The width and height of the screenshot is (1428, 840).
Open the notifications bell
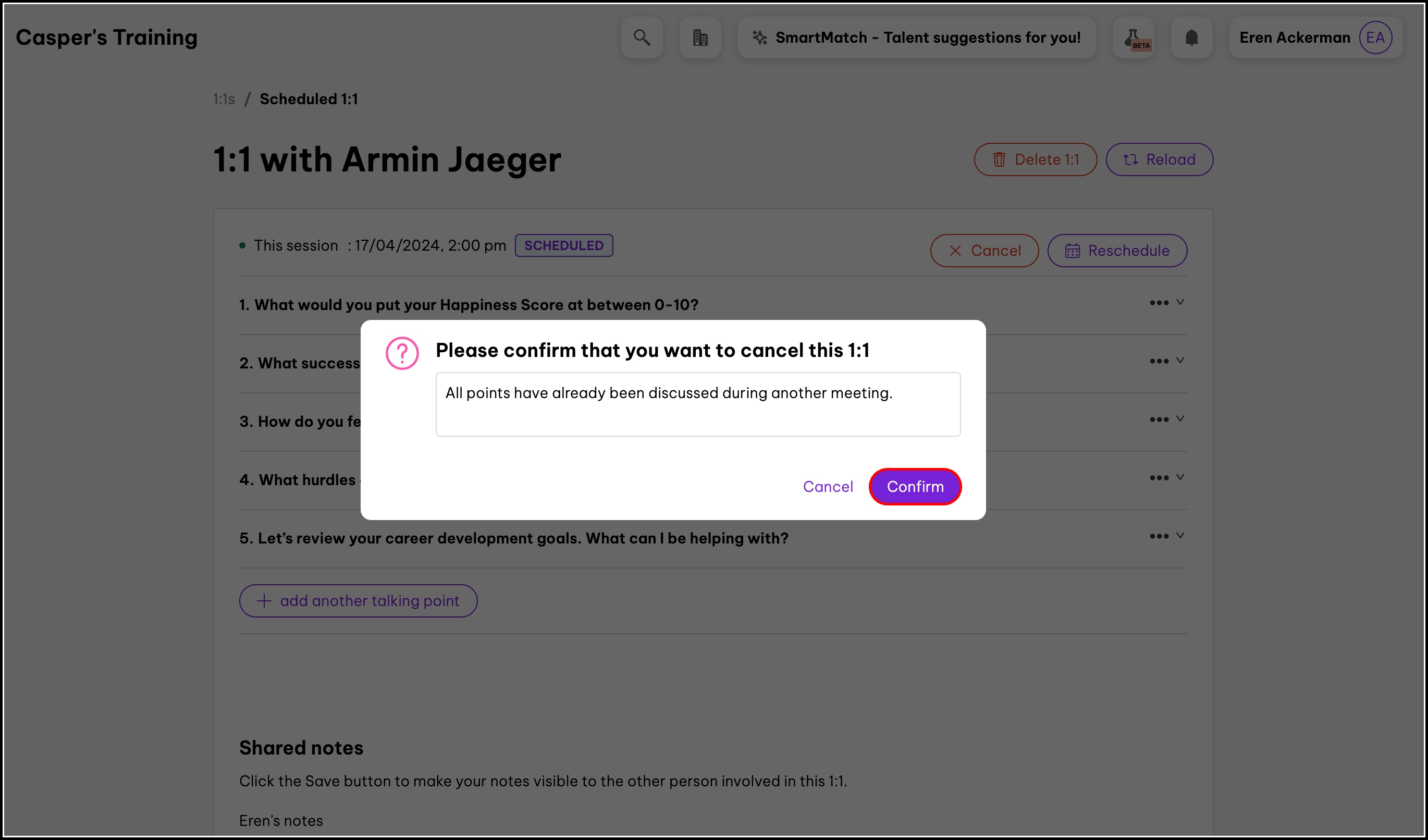1191,38
